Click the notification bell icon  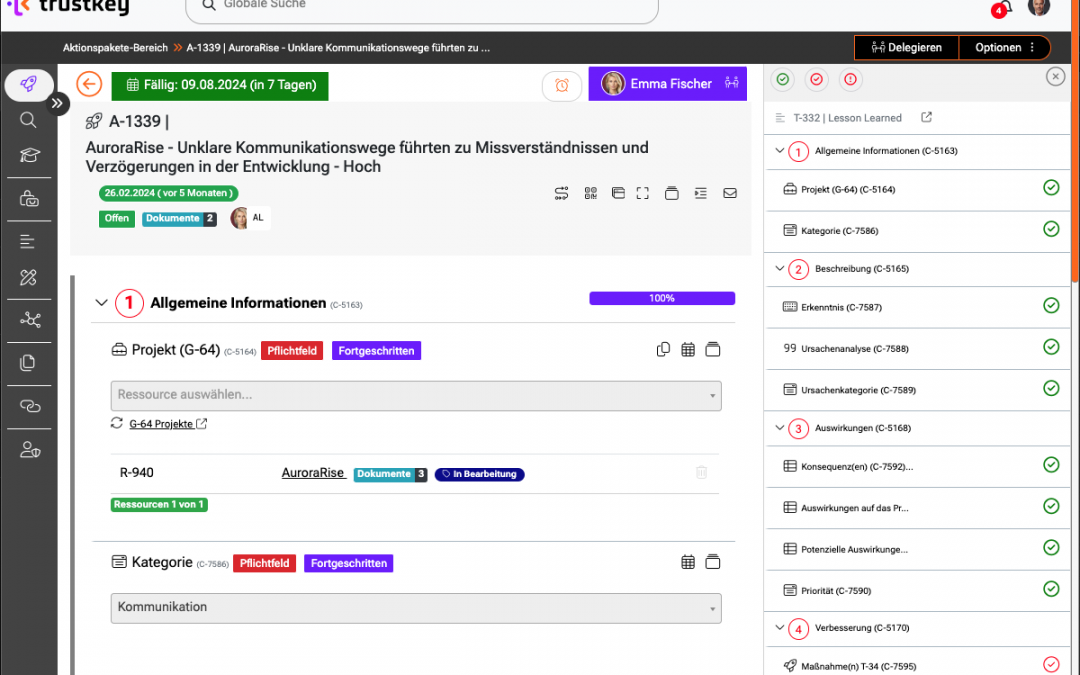pos(1002,8)
